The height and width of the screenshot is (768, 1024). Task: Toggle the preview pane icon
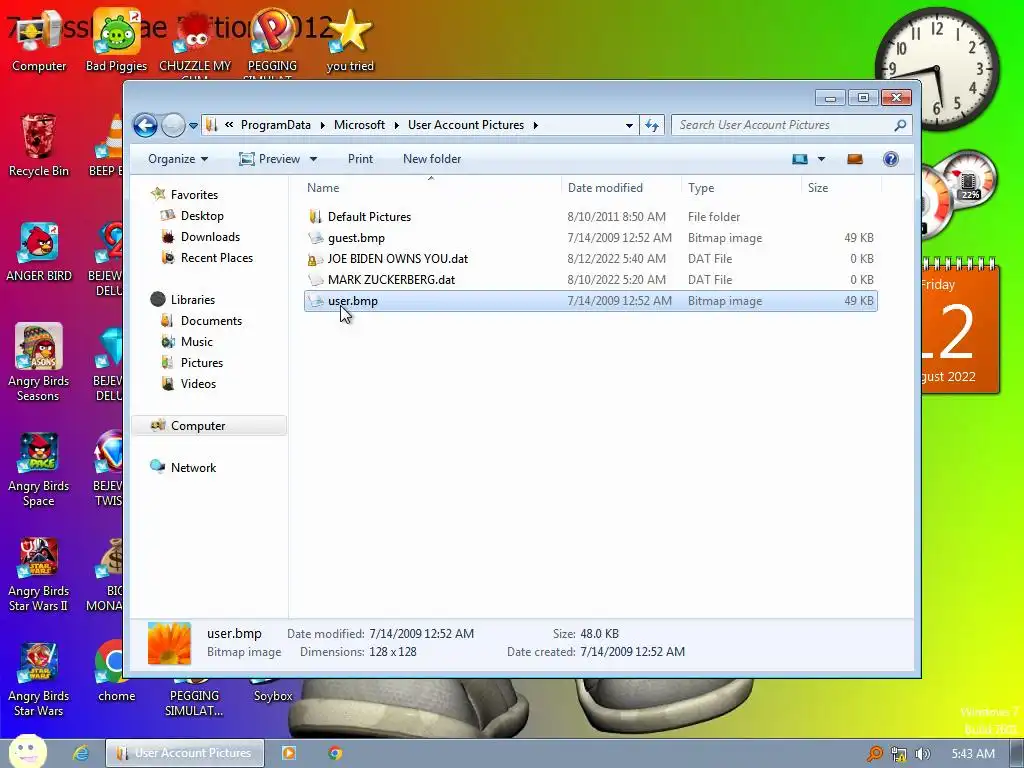click(x=855, y=159)
